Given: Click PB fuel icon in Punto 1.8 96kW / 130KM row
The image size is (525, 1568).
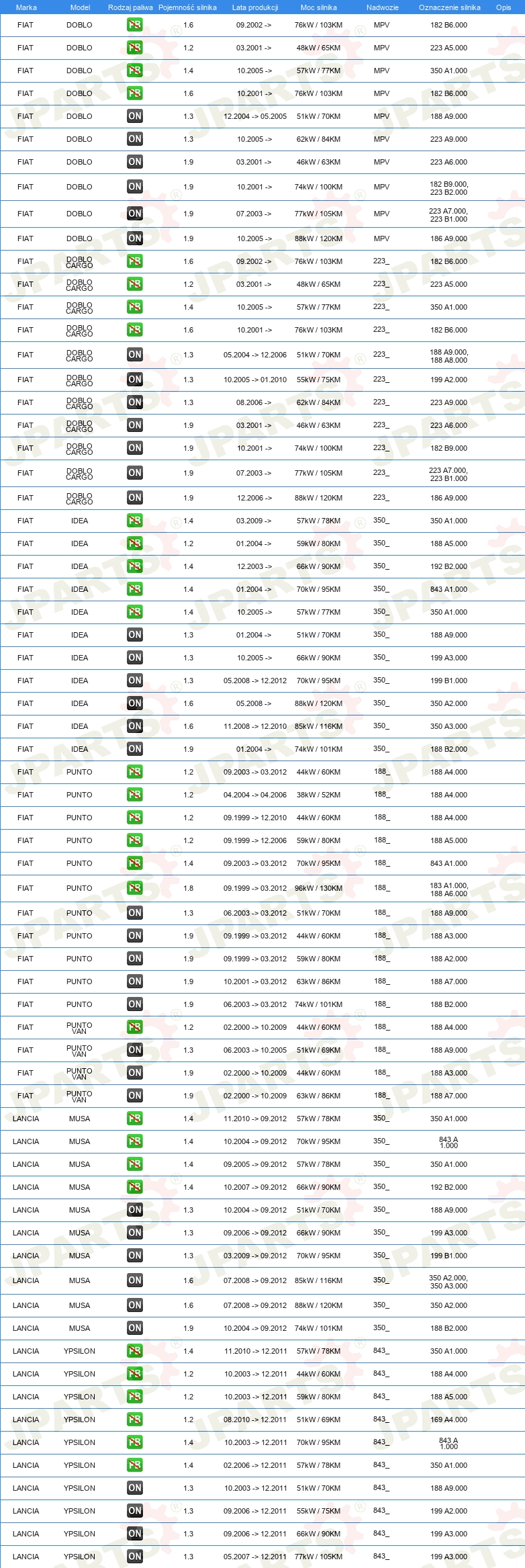Looking at the screenshot, I should pyautogui.click(x=135, y=888).
